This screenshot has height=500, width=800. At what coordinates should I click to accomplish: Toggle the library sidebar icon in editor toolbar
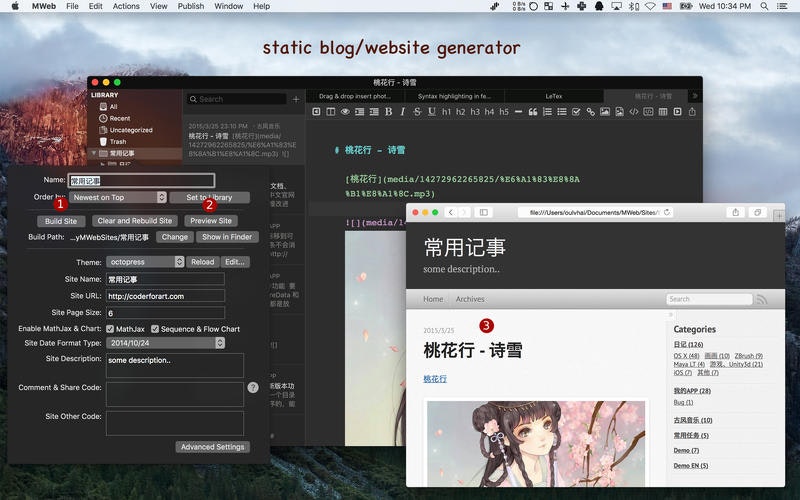point(316,112)
